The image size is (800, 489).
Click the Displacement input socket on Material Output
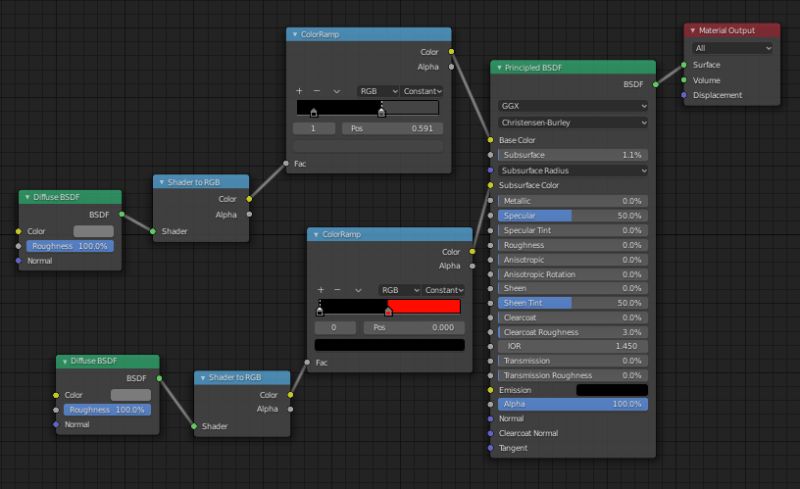(684, 95)
